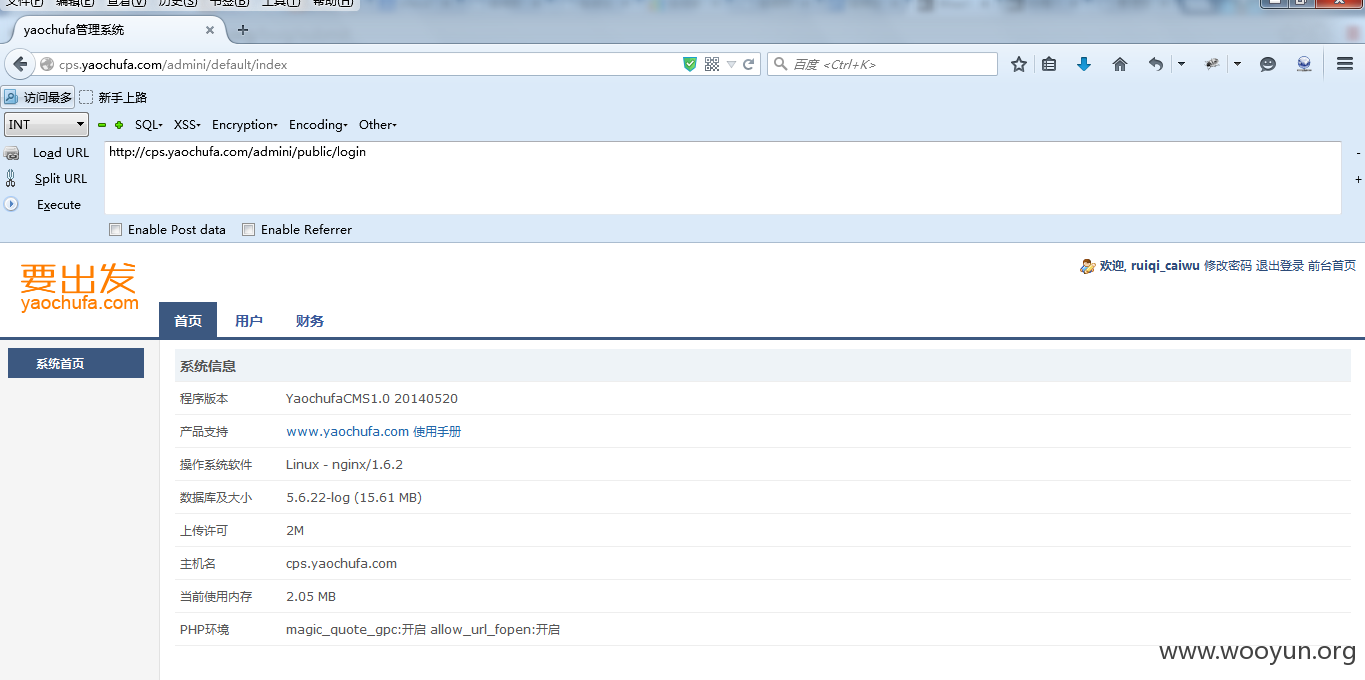The height and width of the screenshot is (680, 1365).
Task: Click 2.05 MB memory value
Action: pos(311,597)
